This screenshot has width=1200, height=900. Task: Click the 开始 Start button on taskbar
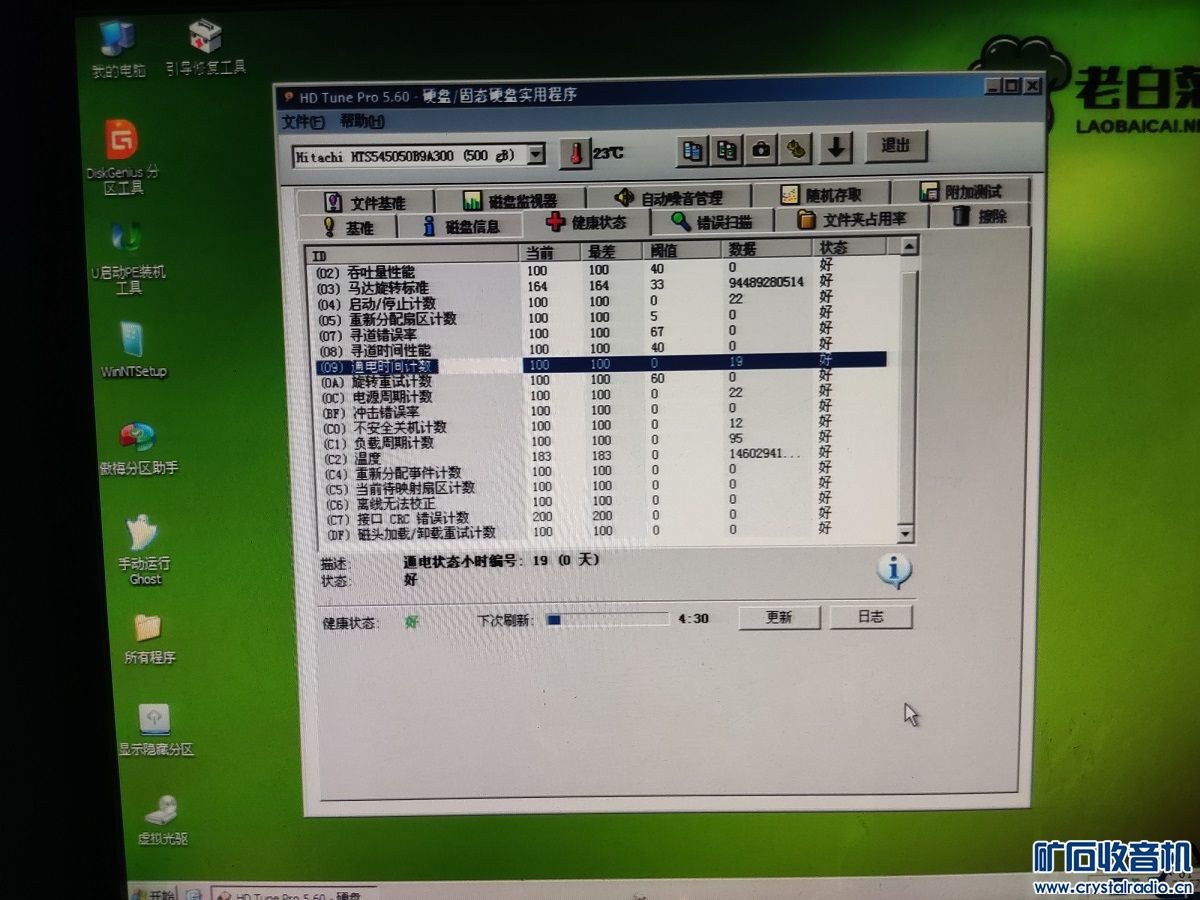coord(151,893)
